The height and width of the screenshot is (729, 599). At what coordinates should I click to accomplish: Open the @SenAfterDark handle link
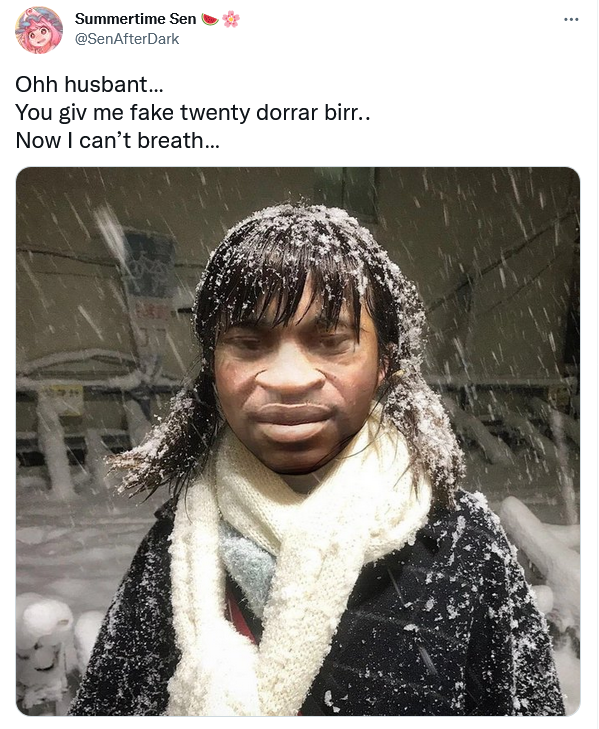click(127, 39)
